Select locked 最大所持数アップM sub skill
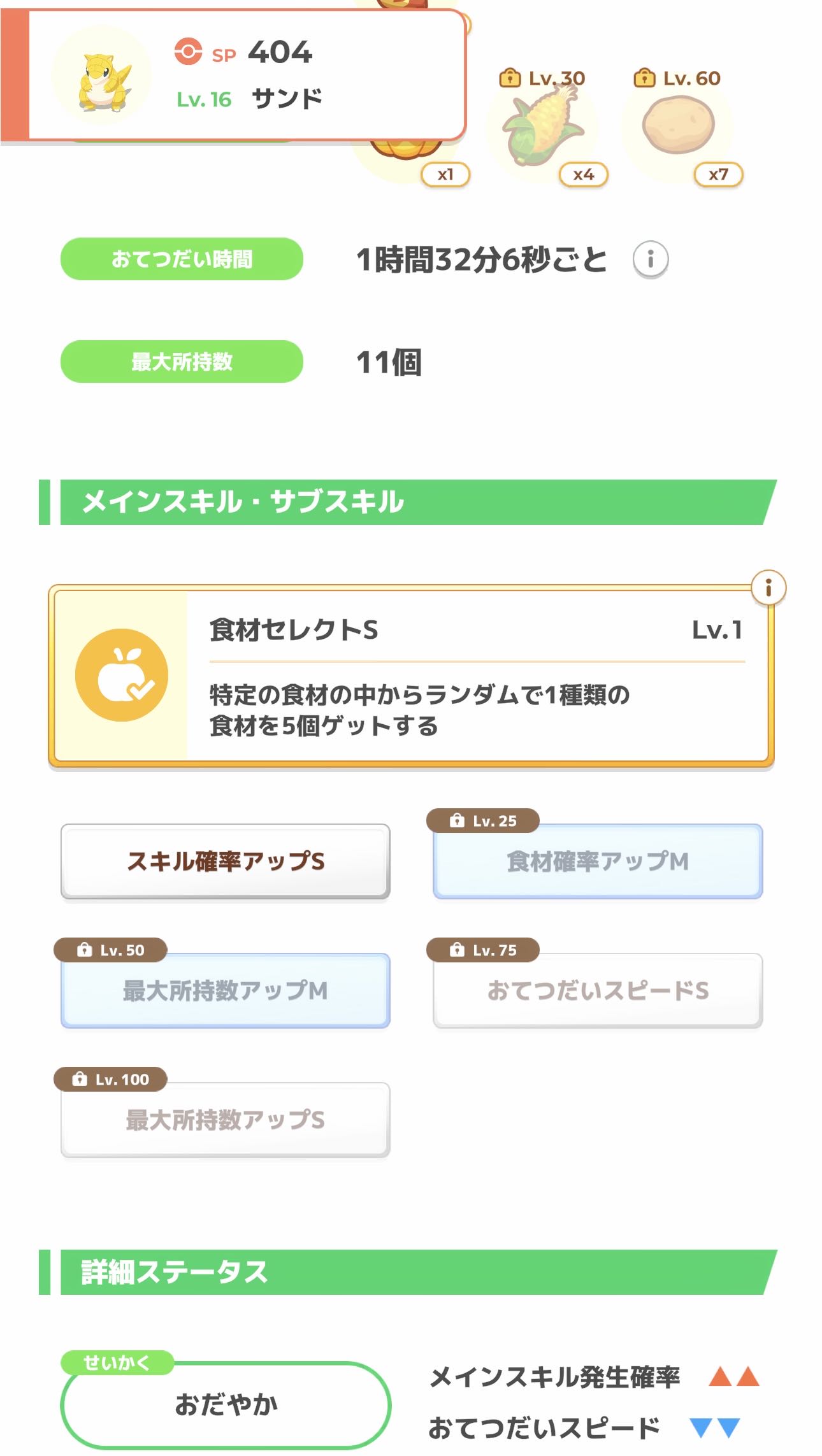The image size is (822, 1456). [x=226, y=990]
